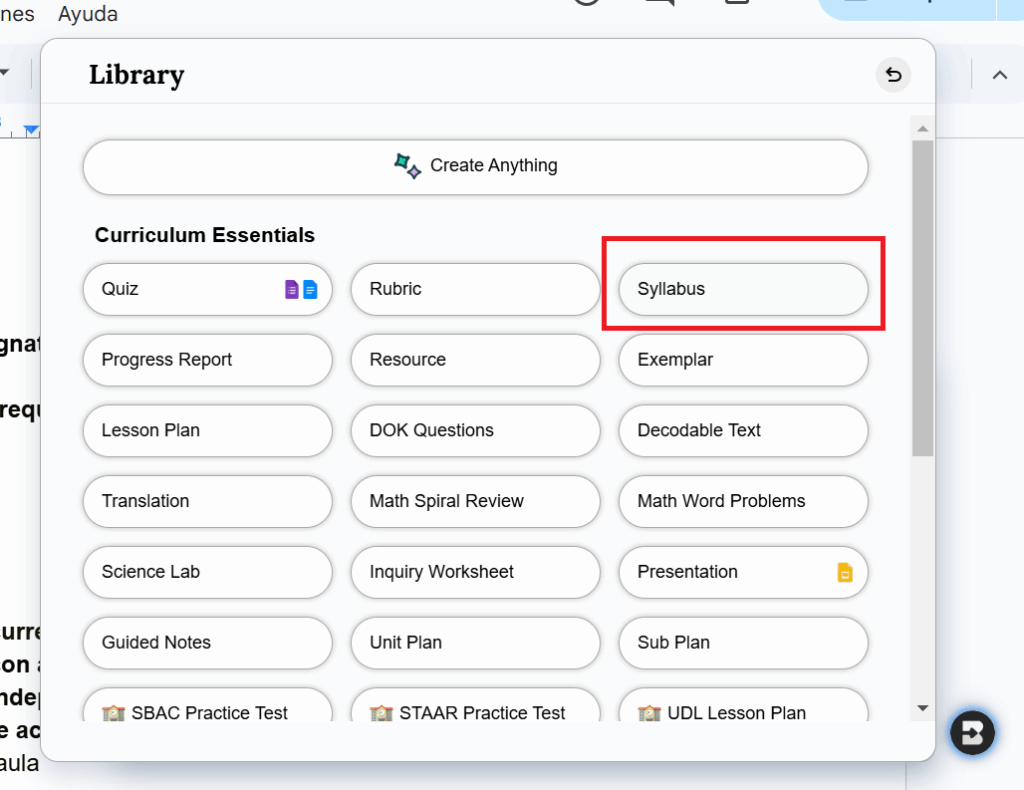Click the back arrow in Library header

[893, 75]
